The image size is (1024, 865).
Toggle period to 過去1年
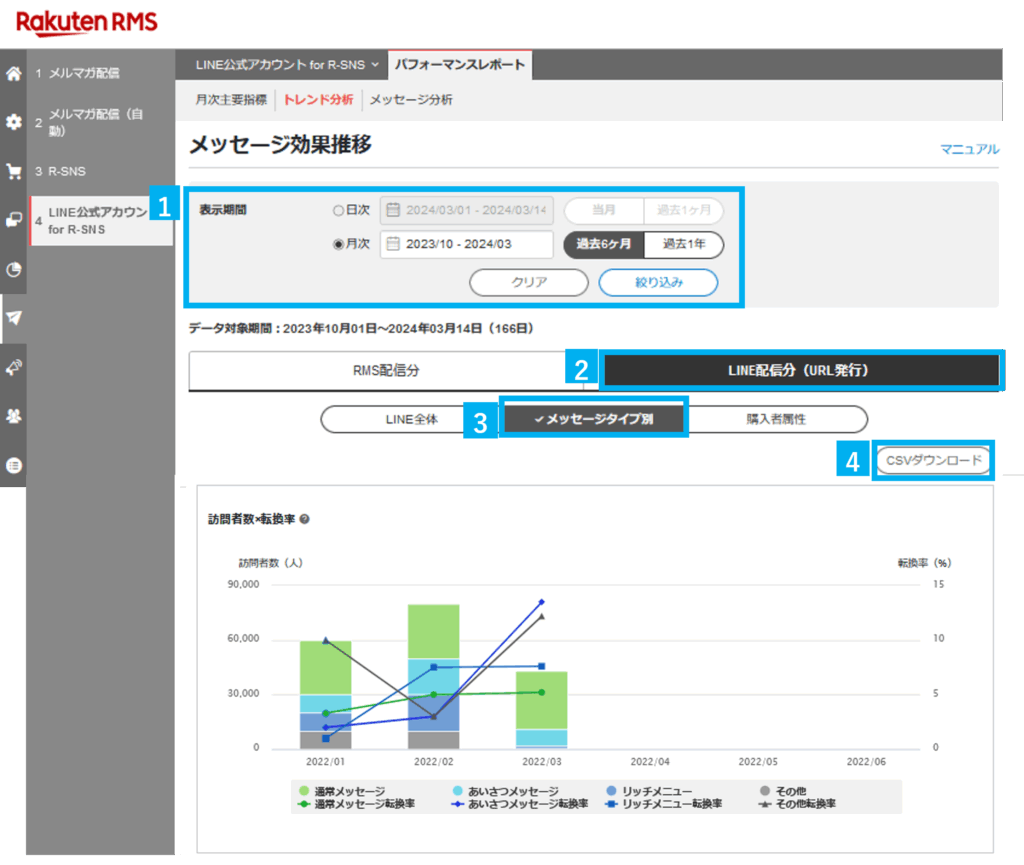click(682, 245)
